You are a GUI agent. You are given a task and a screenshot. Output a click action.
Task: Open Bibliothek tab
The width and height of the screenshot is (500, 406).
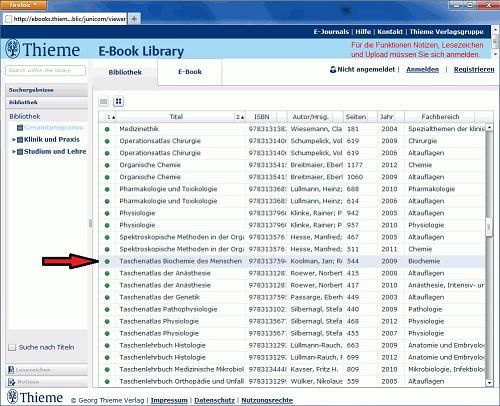click(x=125, y=72)
